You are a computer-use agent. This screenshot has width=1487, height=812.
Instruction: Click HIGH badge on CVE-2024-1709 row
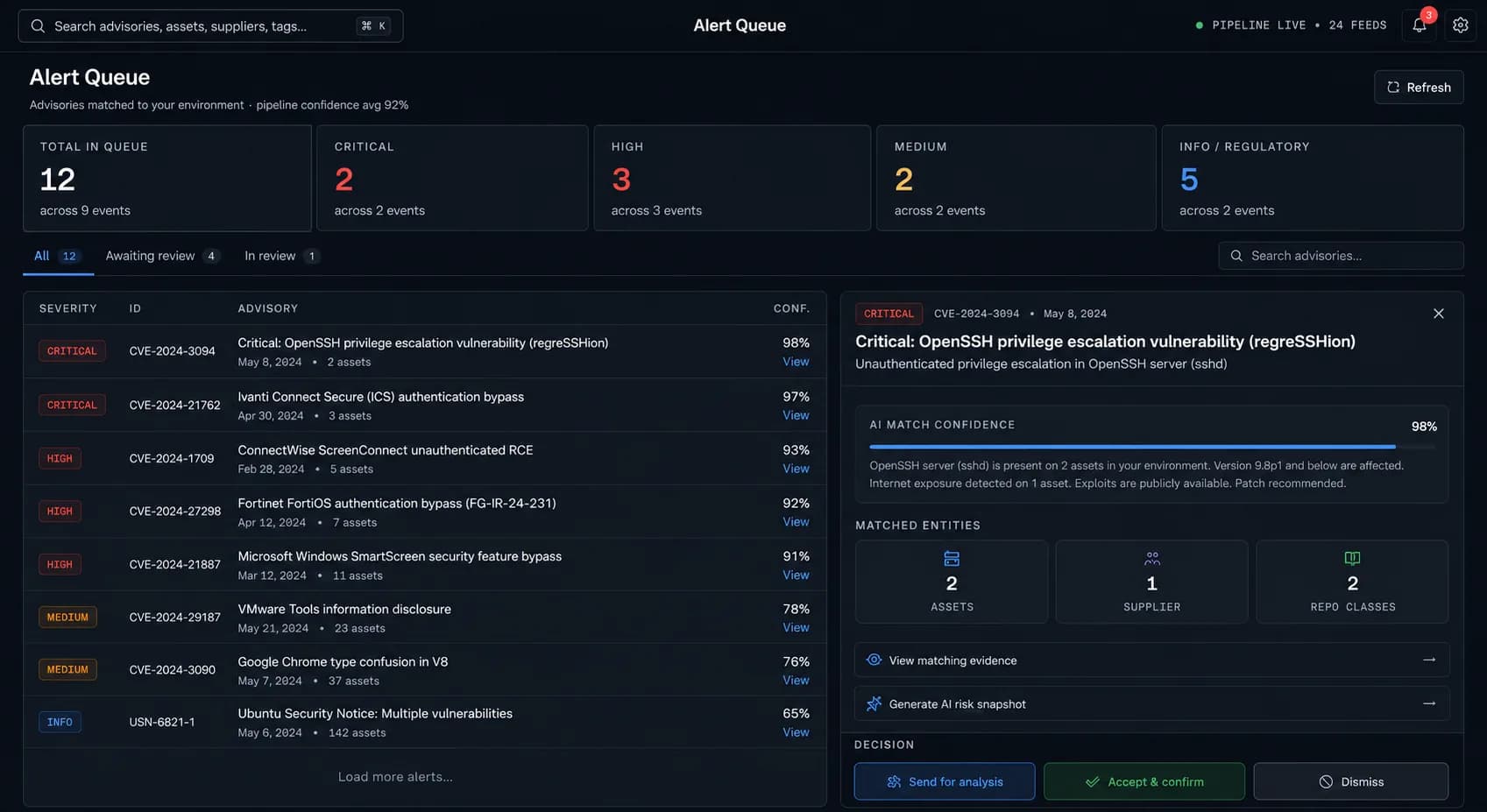(60, 458)
